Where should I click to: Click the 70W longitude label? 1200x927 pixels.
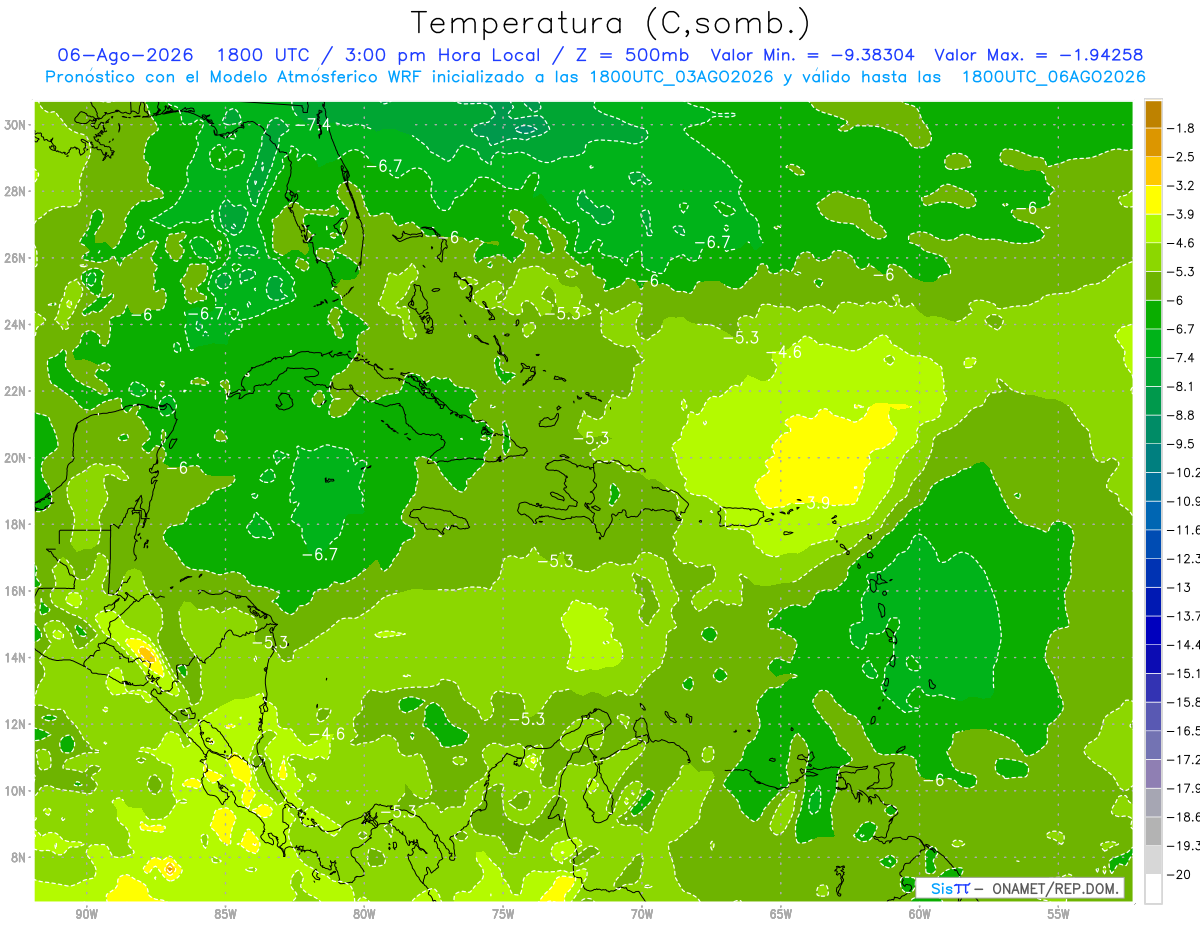pyautogui.click(x=642, y=914)
